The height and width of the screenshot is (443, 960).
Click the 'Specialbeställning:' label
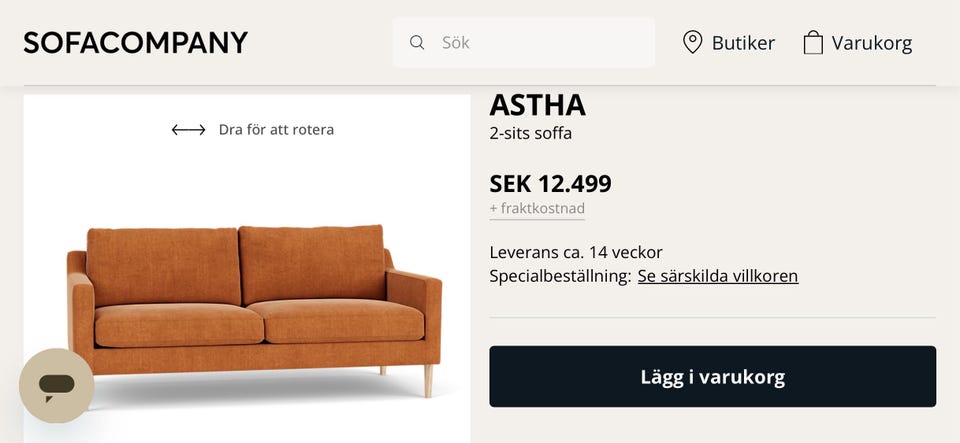coord(560,276)
